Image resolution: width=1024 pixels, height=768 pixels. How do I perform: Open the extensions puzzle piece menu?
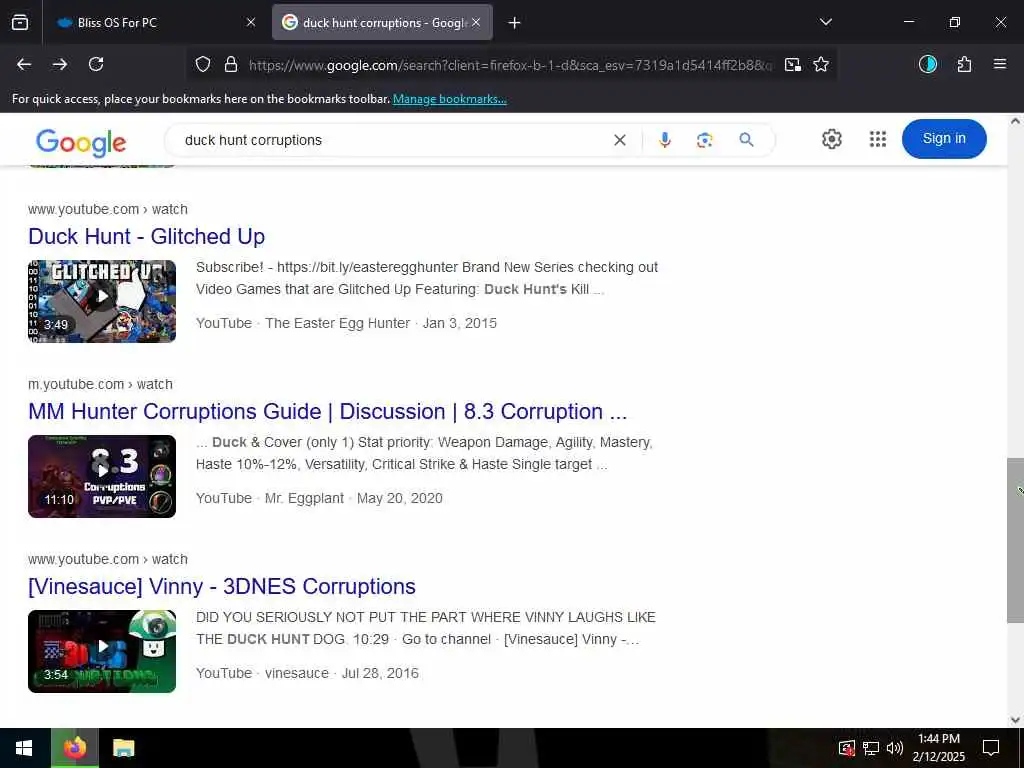[x=964, y=64]
